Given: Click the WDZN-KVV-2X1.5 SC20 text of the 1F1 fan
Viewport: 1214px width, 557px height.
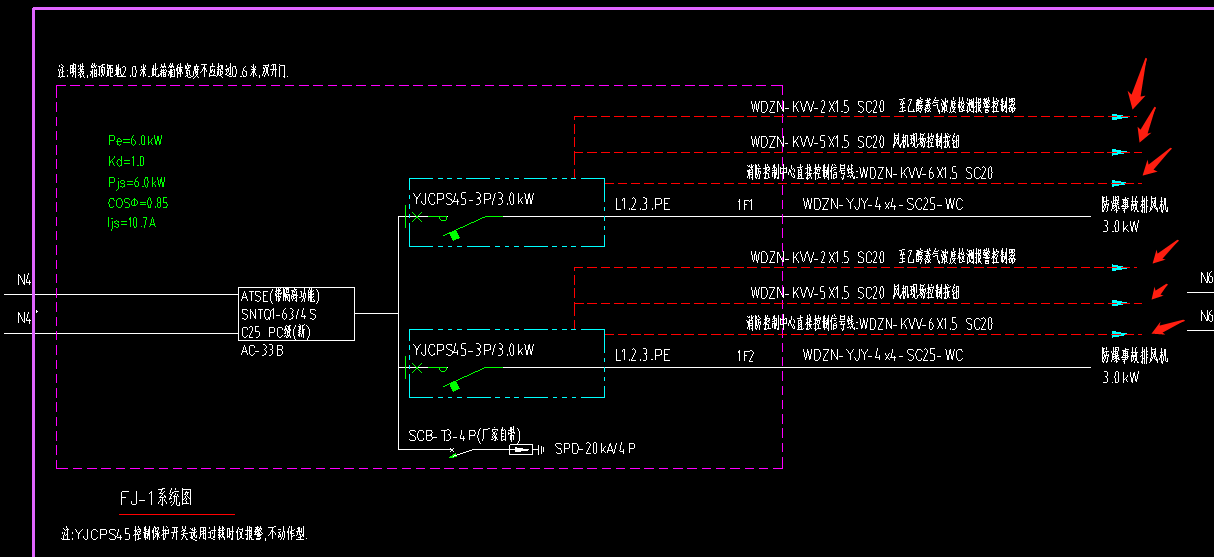Looking at the screenshot, I should 818,106.
